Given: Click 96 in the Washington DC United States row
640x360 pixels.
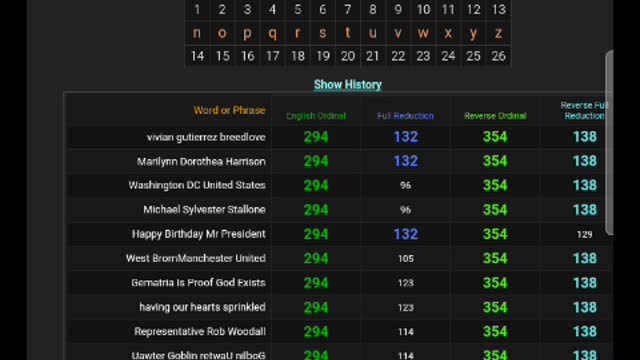Looking at the screenshot, I should tap(405, 186).
